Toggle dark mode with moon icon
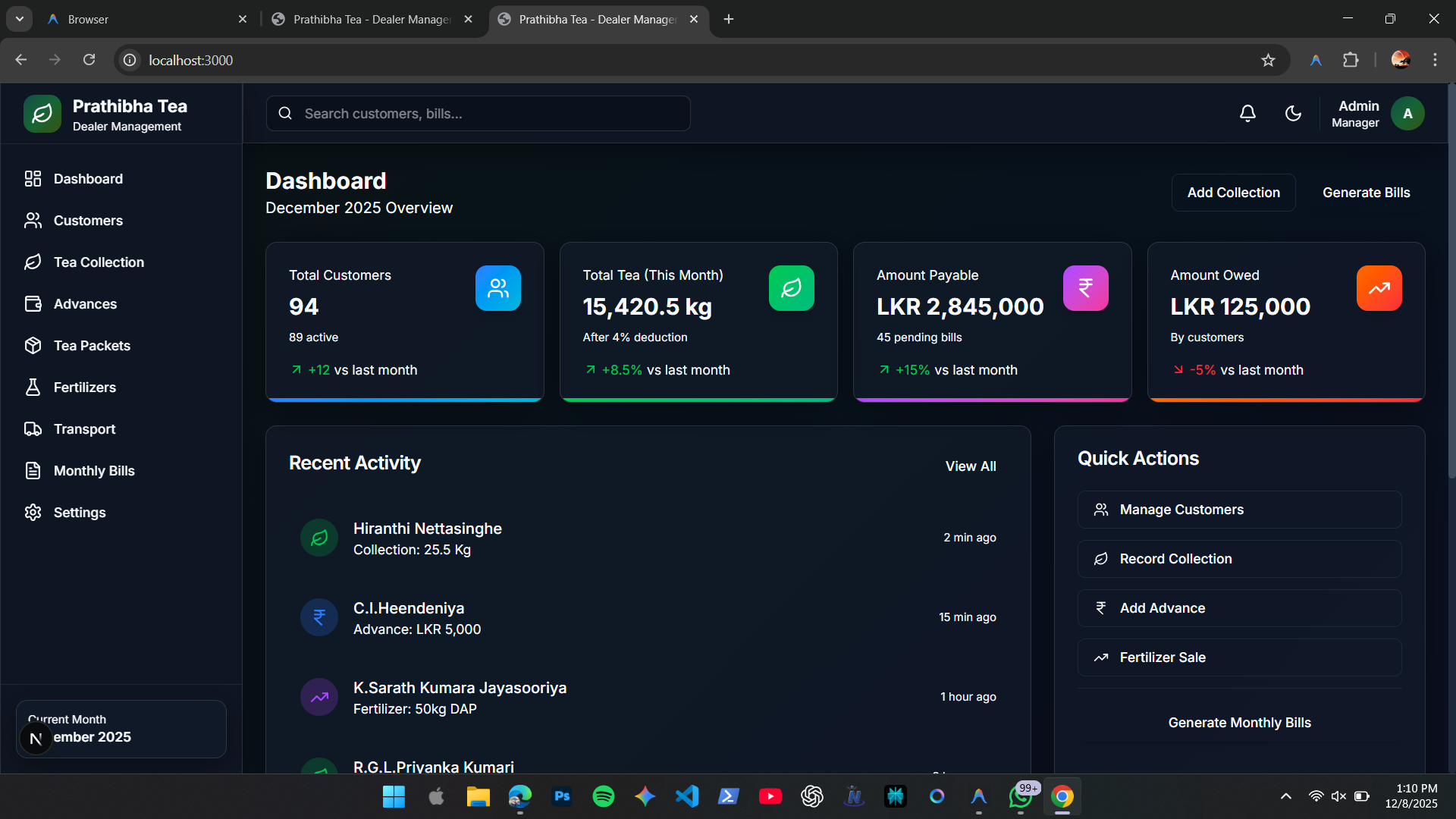1456x819 pixels. click(x=1293, y=114)
